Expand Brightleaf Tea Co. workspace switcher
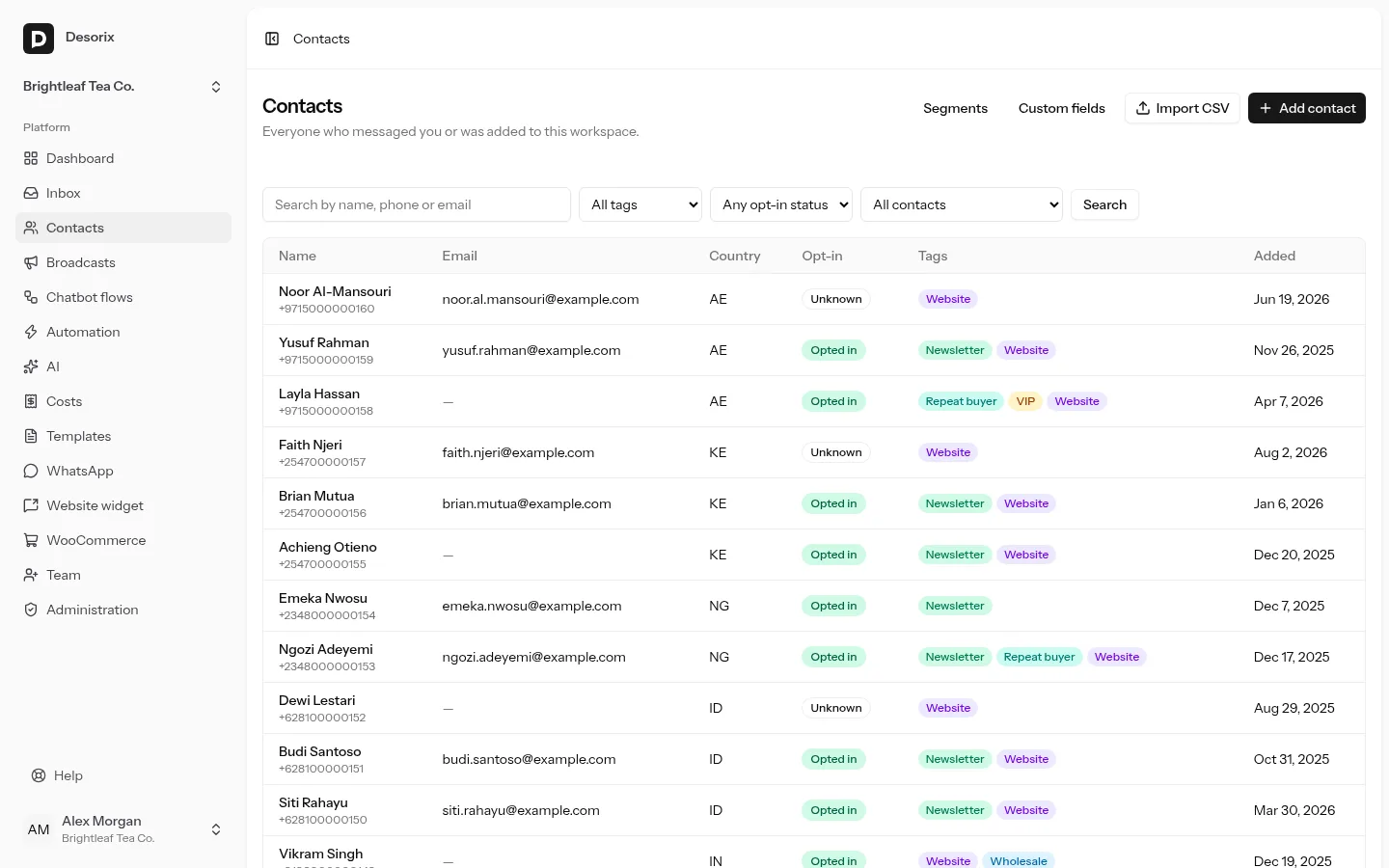1389x868 pixels. point(123,87)
